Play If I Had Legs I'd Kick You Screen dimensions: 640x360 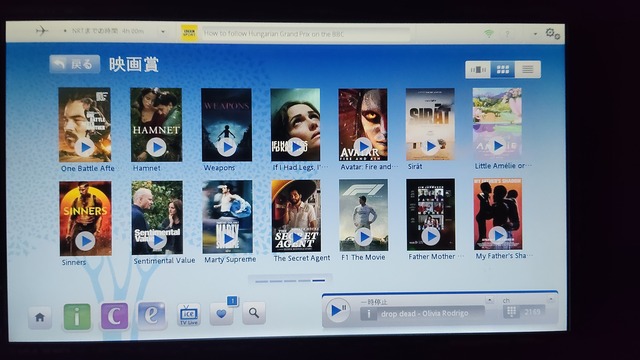(295, 147)
